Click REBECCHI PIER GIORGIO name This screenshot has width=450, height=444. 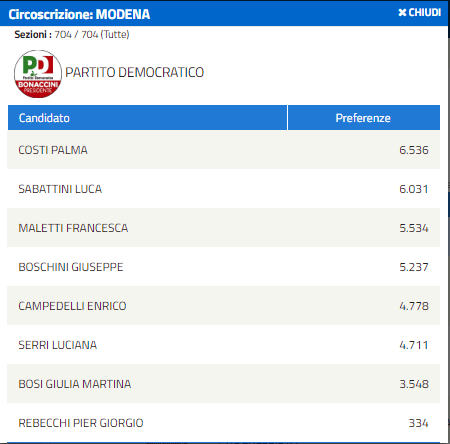point(81,423)
